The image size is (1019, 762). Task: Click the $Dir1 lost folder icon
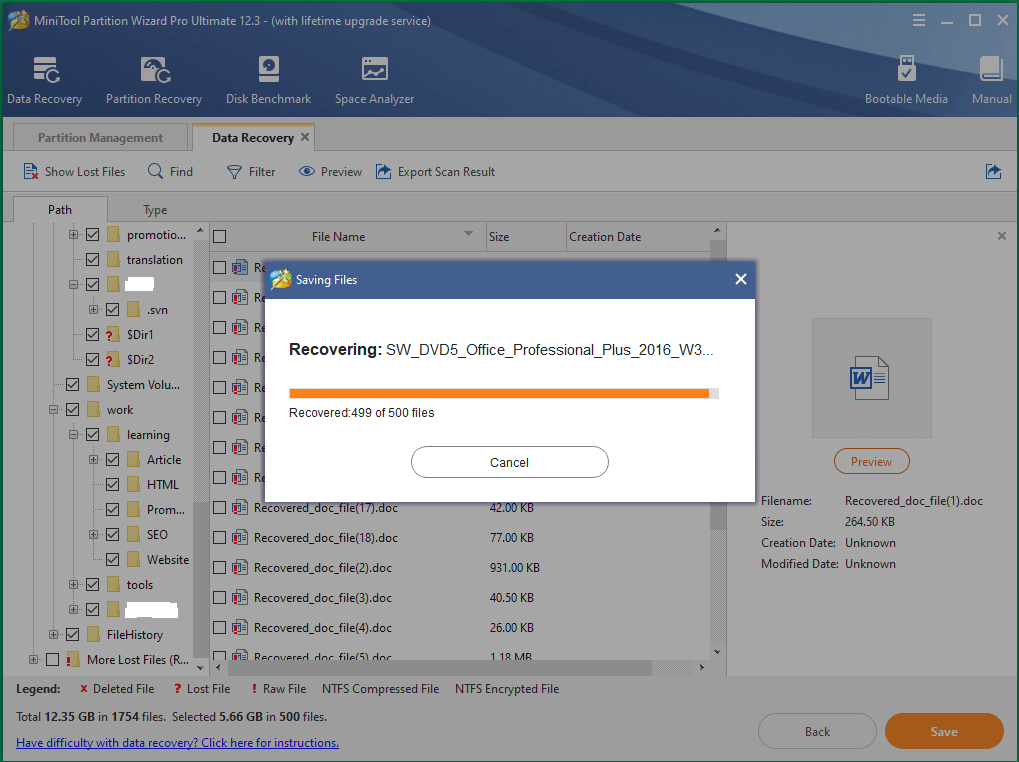[113, 335]
